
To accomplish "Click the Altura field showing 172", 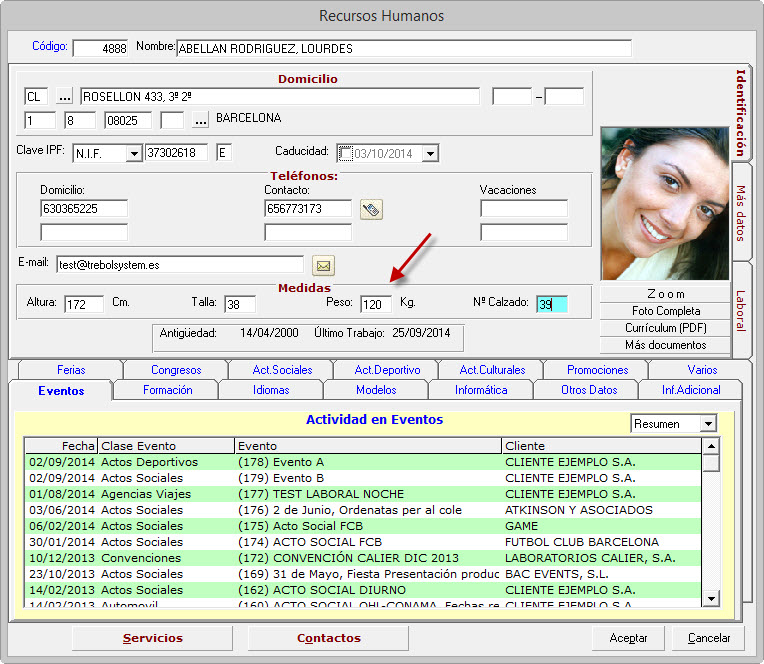I will click(x=84, y=304).
